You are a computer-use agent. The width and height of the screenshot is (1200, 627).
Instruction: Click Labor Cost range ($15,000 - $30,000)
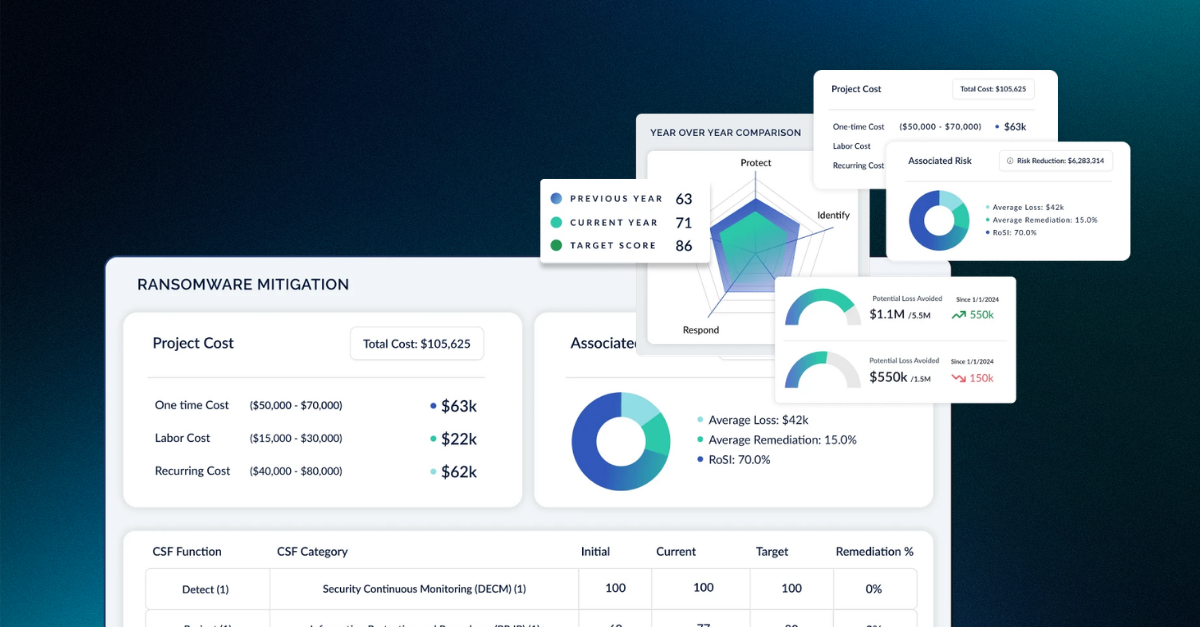296,438
